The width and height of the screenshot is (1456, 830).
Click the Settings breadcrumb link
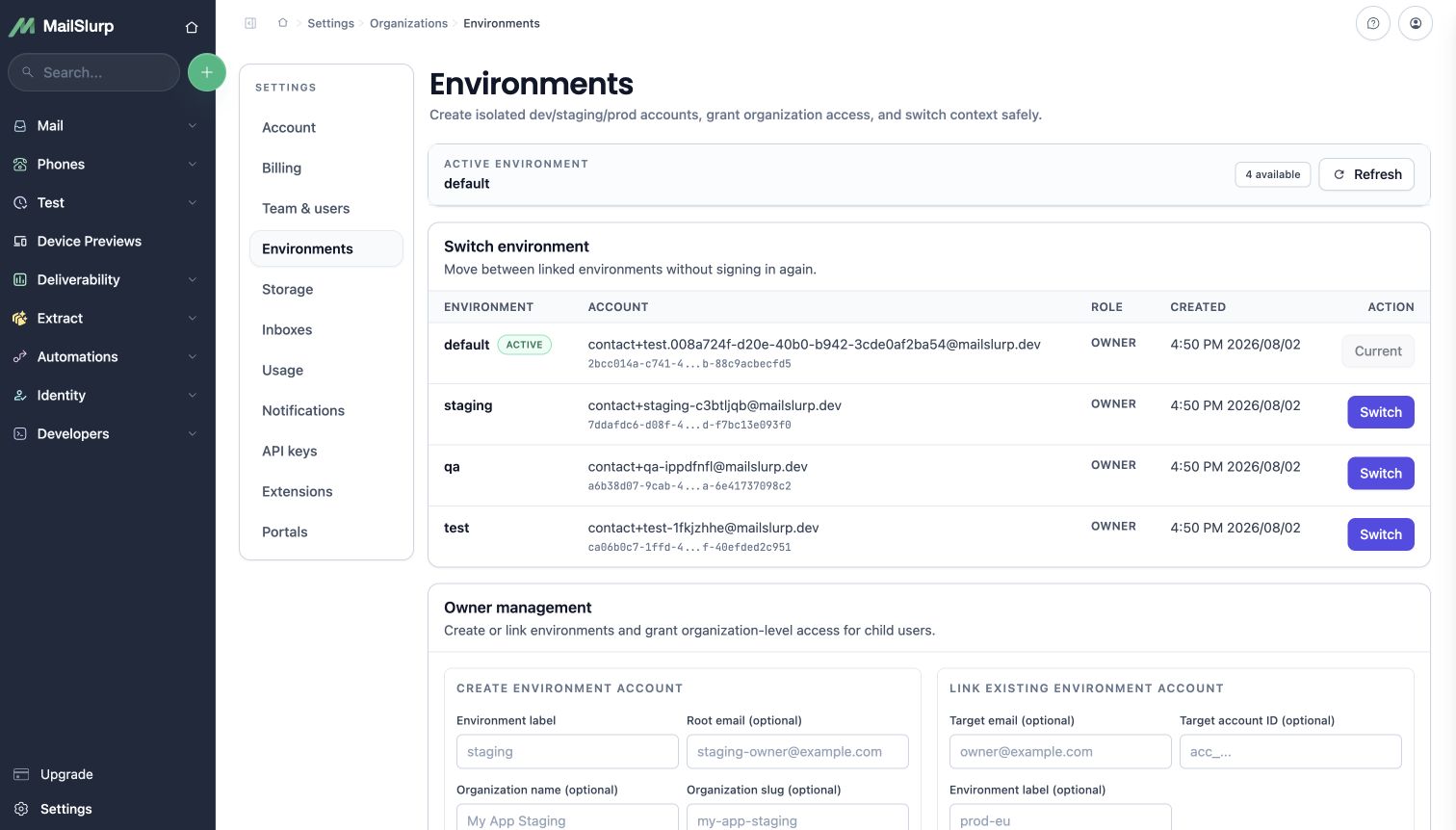(330, 23)
